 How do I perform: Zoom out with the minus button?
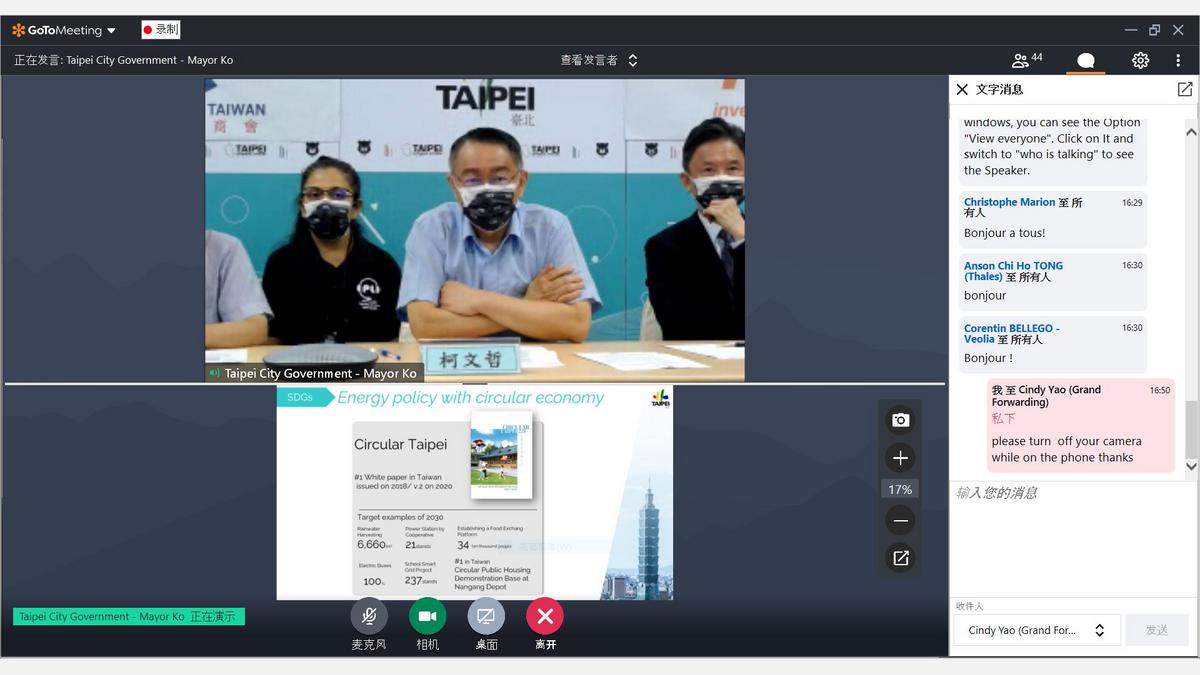[900, 520]
